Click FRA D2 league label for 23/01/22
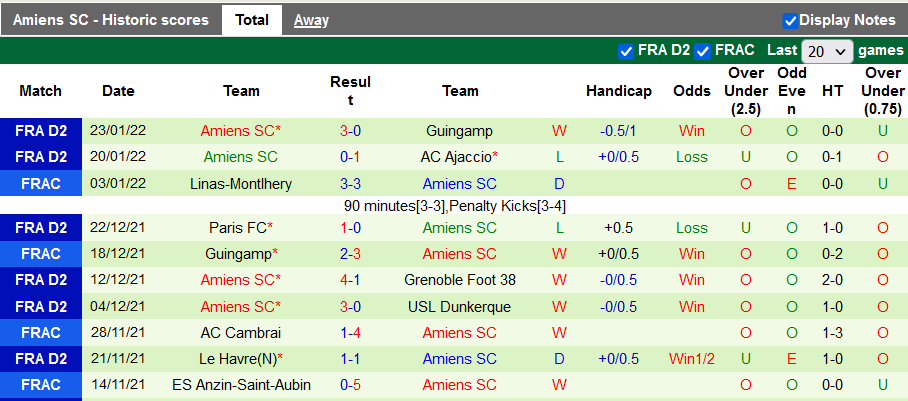This screenshot has height=401, width=908. pos(41,131)
